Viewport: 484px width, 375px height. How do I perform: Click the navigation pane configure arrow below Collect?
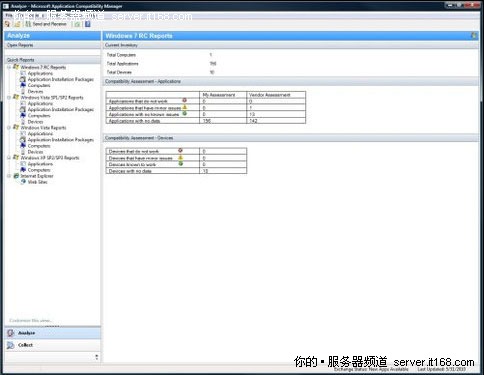pos(97,357)
